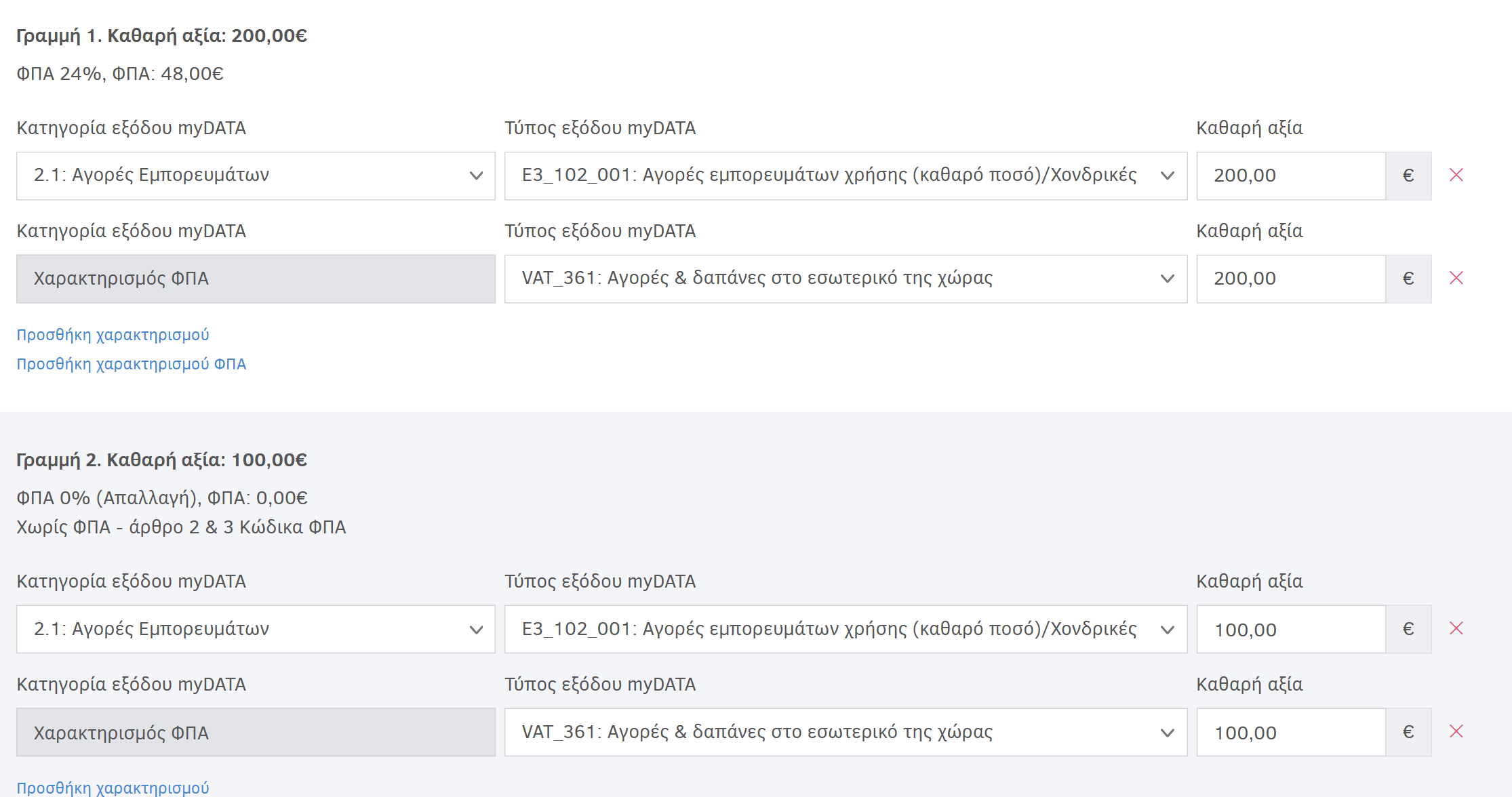Image resolution: width=1512 pixels, height=797 pixels.
Task: Open E3_102_001 expense type dropdown in Γραμμή 2
Action: pos(845,629)
